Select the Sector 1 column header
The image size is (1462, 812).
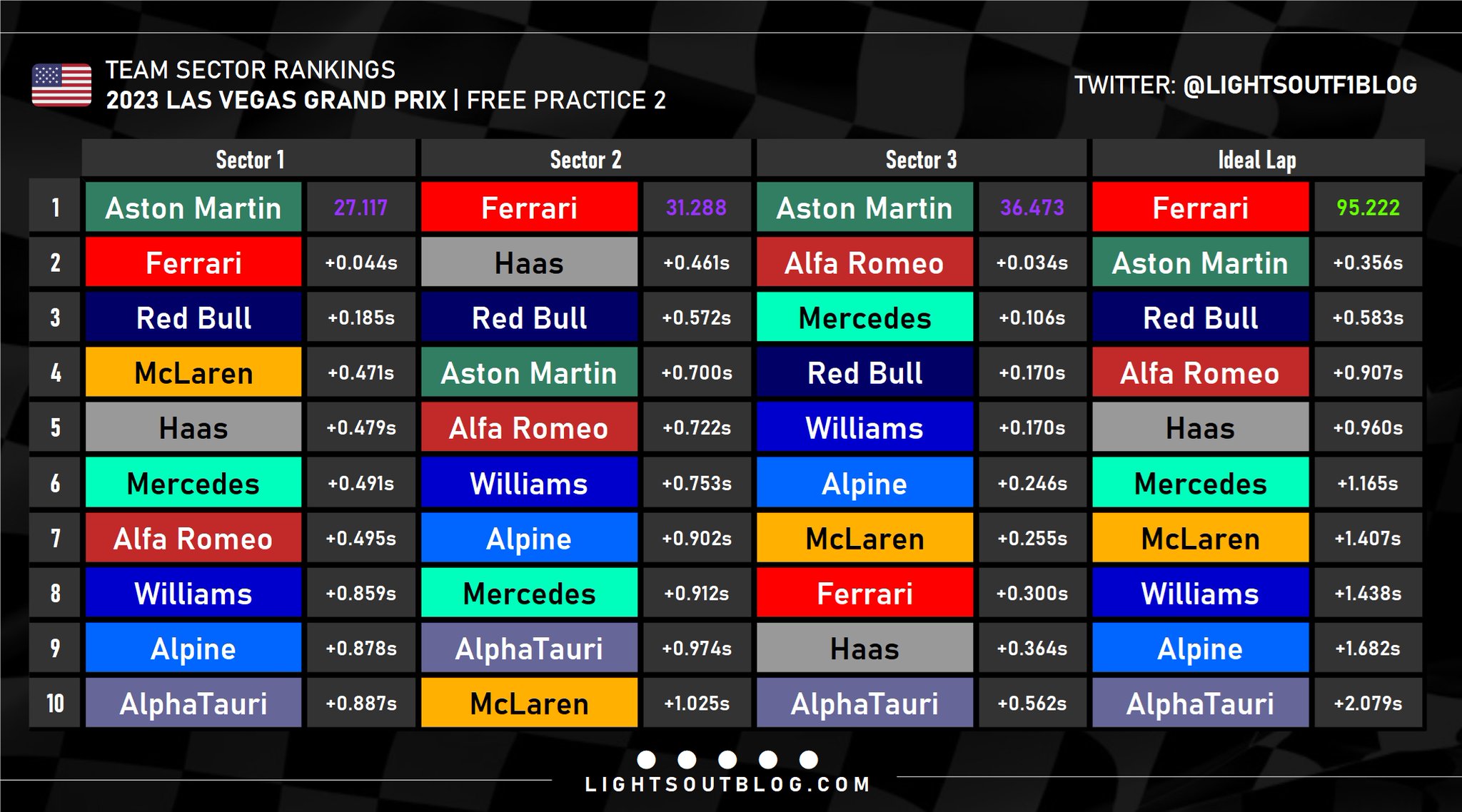click(248, 158)
